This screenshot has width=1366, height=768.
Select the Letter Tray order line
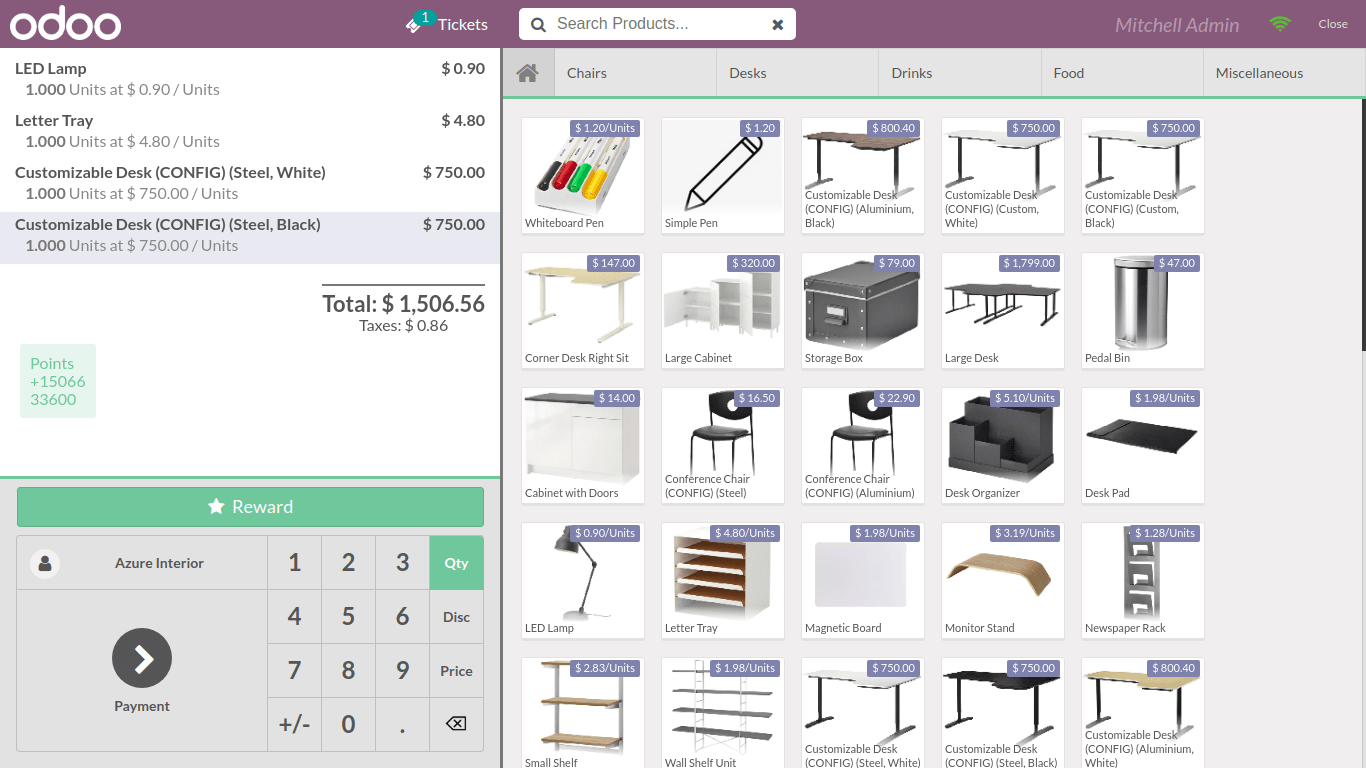pyautogui.click(x=250, y=130)
